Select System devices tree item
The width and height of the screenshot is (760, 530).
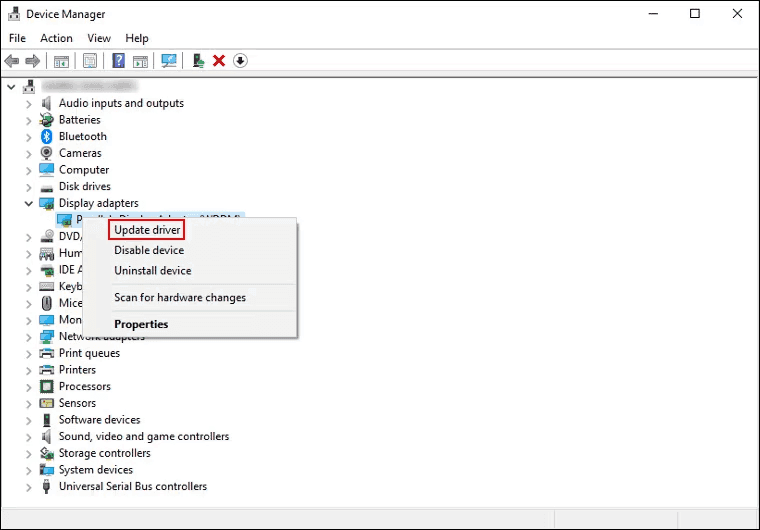pos(95,469)
